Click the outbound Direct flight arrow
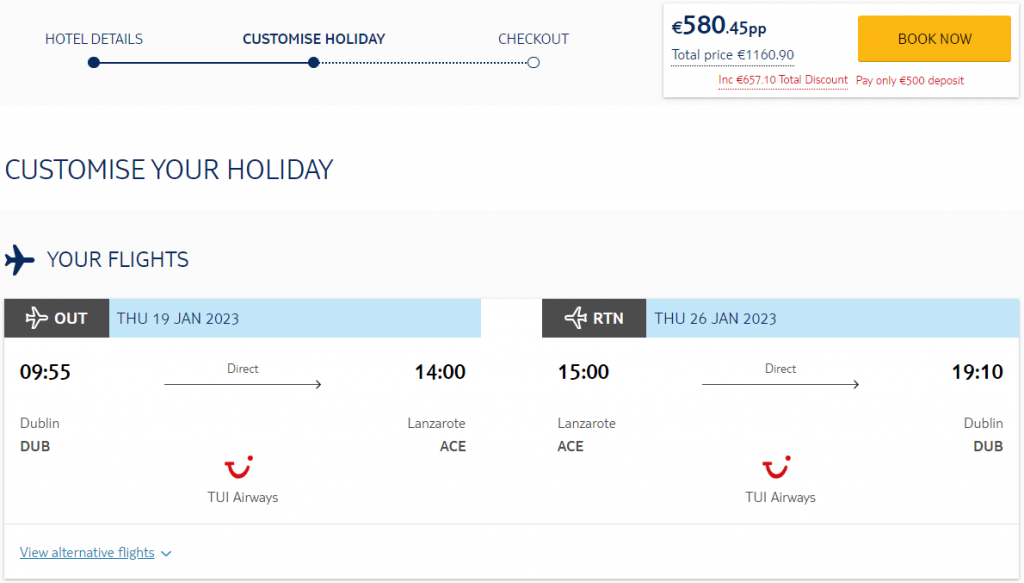Viewport: 1024px width, 583px height. [x=243, y=385]
